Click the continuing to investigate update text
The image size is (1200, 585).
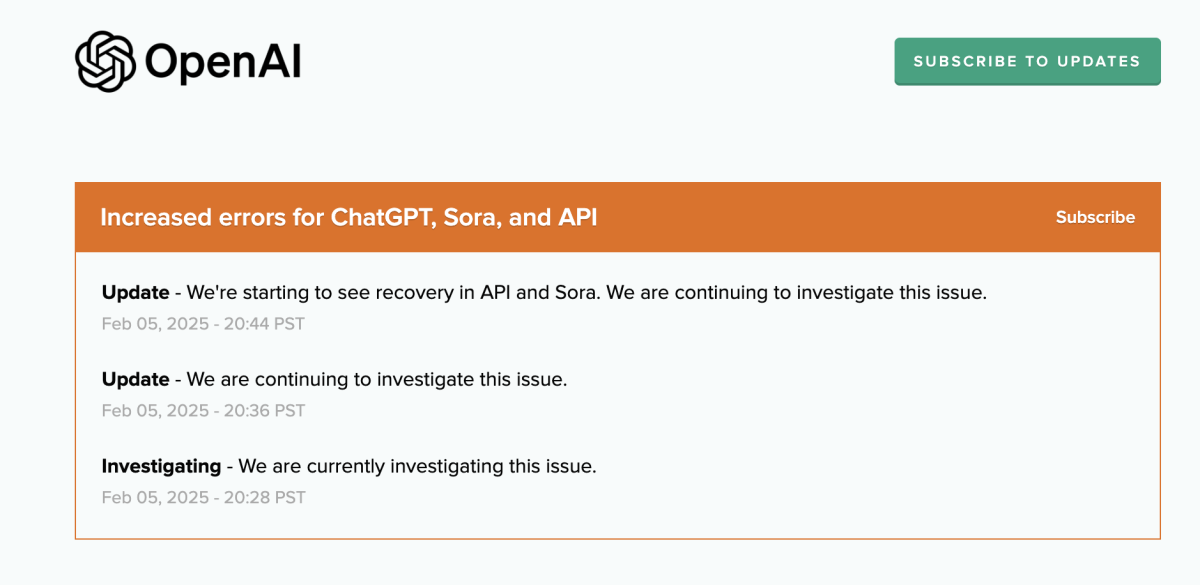(x=377, y=380)
